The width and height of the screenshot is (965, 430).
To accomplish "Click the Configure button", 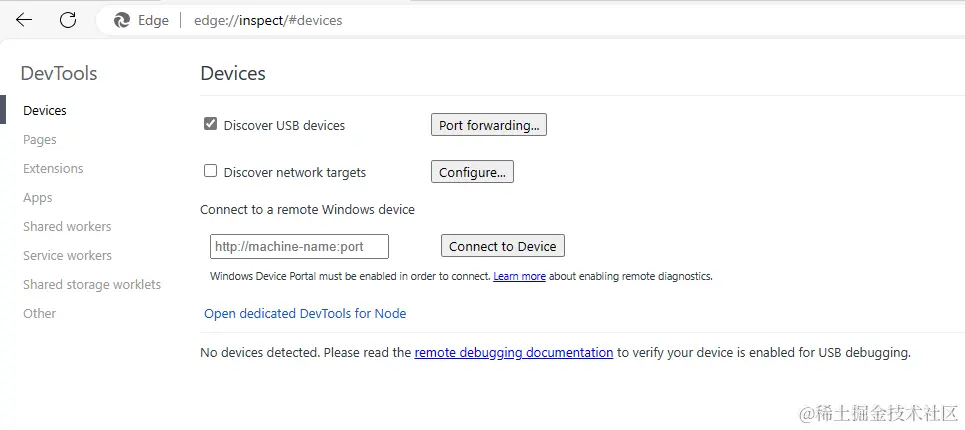I will click(472, 172).
